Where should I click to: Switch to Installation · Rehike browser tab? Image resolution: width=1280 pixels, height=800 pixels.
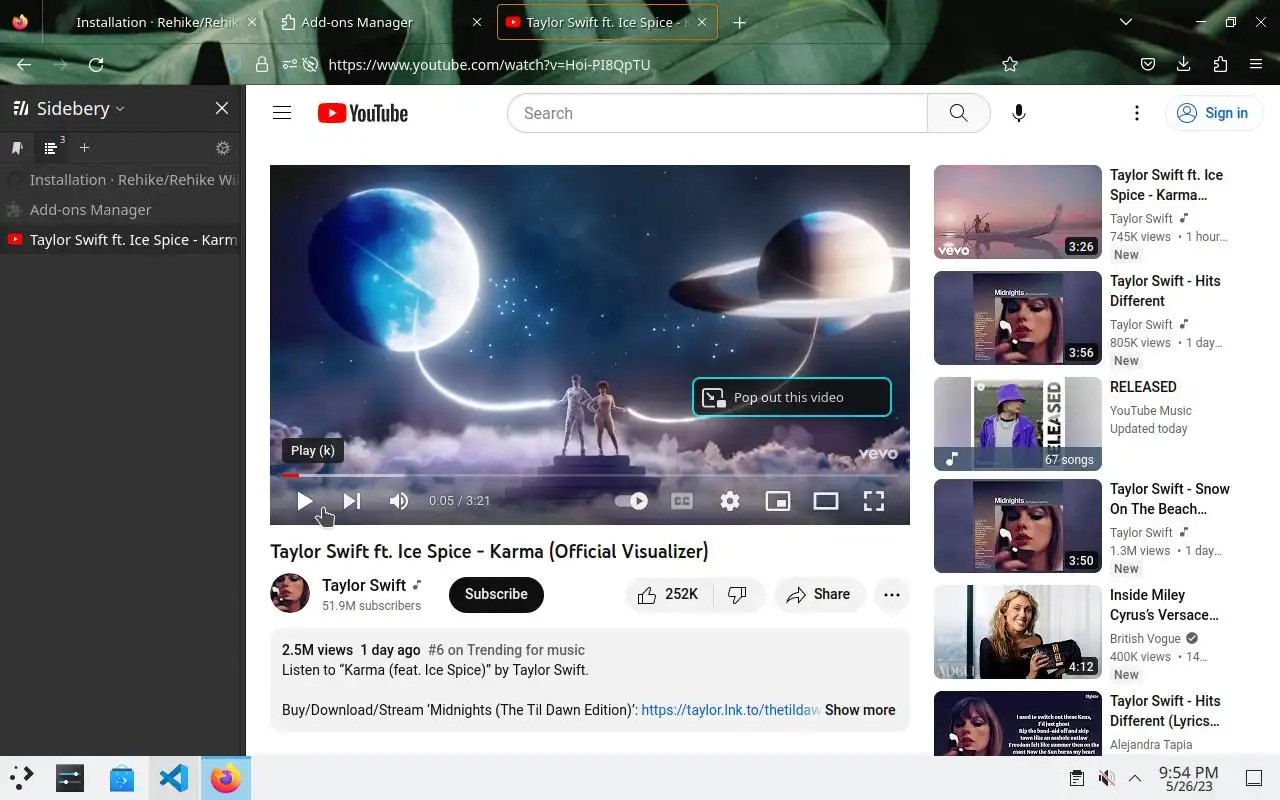[x=158, y=22]
